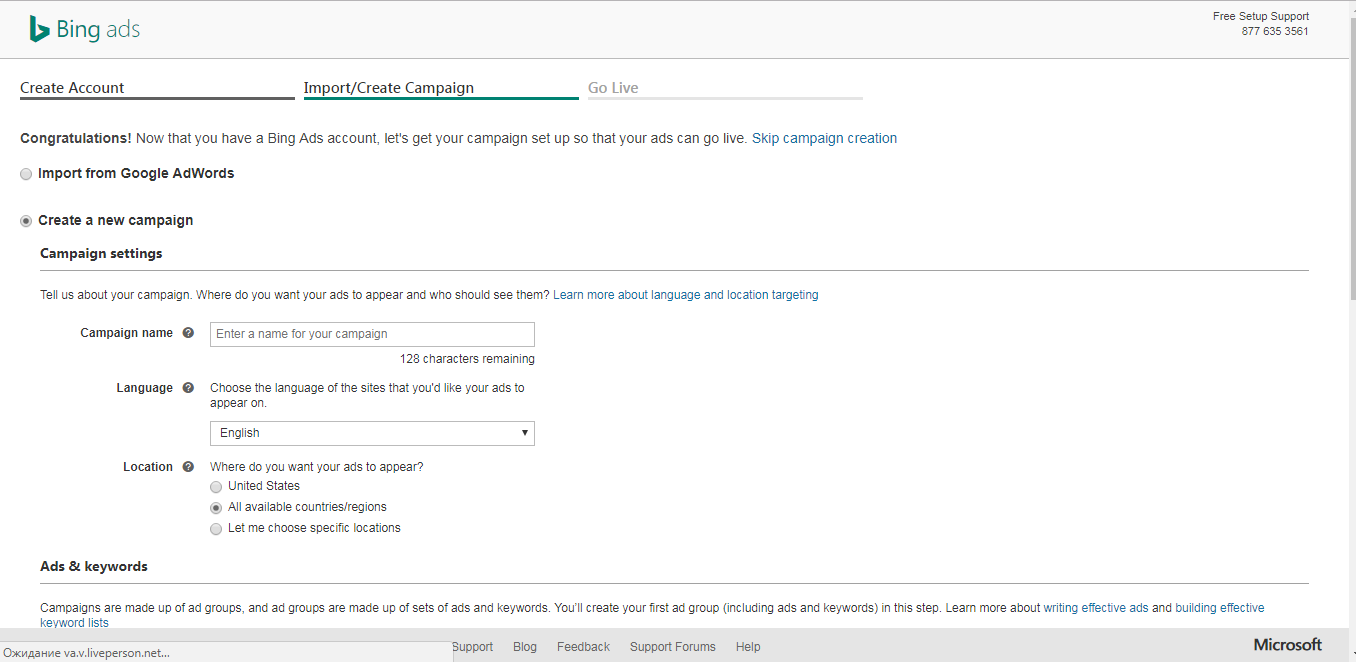Click the Campaign name input field
Screen dimensions: 1356x662
pos(372,334)
